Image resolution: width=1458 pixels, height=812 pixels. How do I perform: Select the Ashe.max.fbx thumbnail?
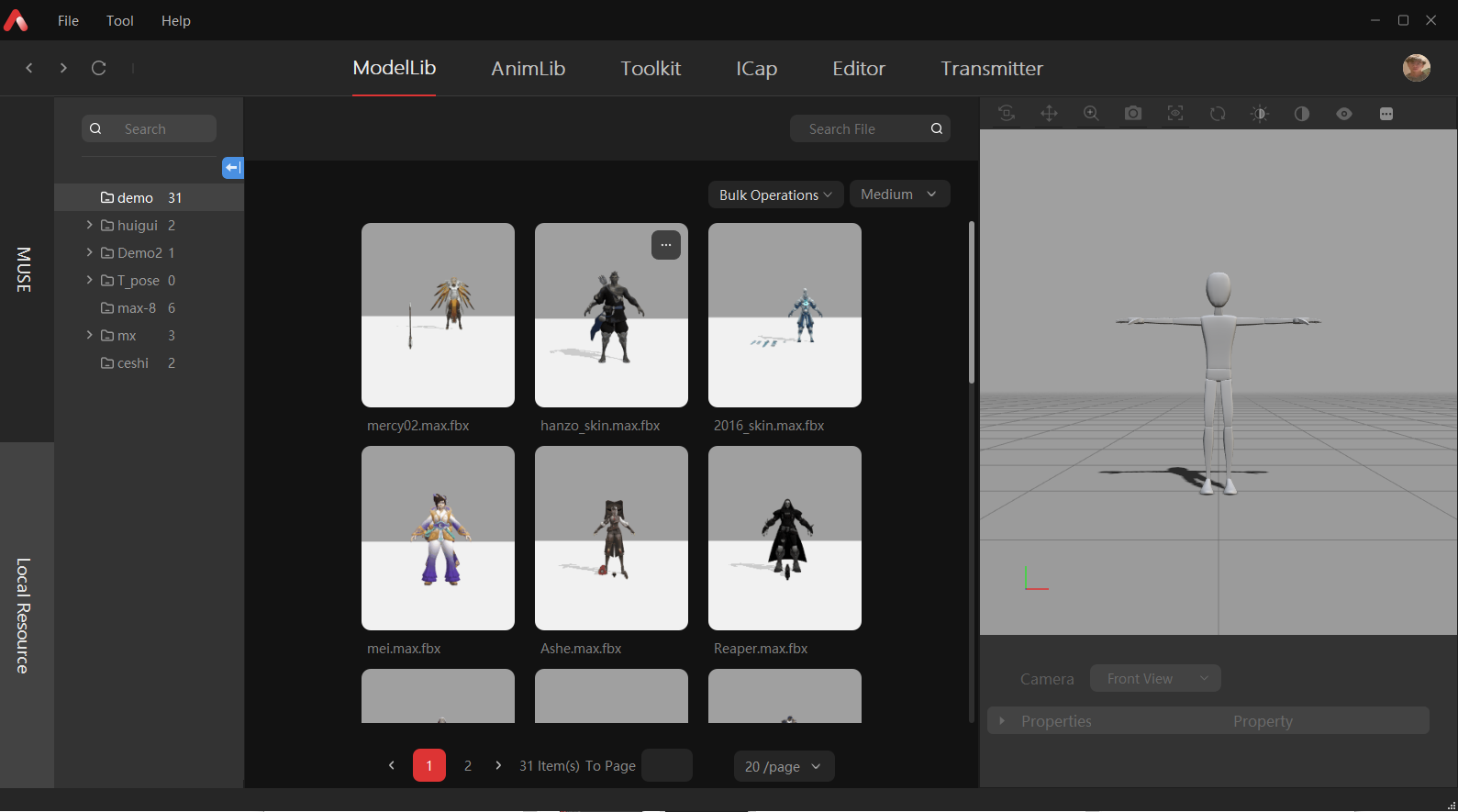click(611, 538)
